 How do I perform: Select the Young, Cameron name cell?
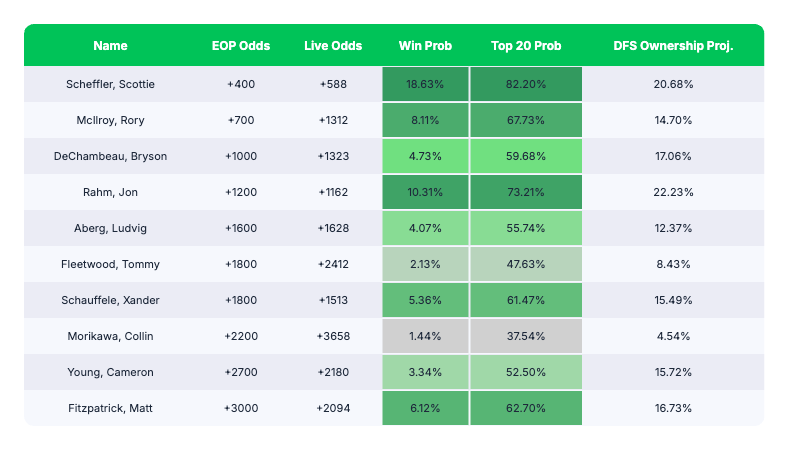pyautogui.click(x=110, y=372)
